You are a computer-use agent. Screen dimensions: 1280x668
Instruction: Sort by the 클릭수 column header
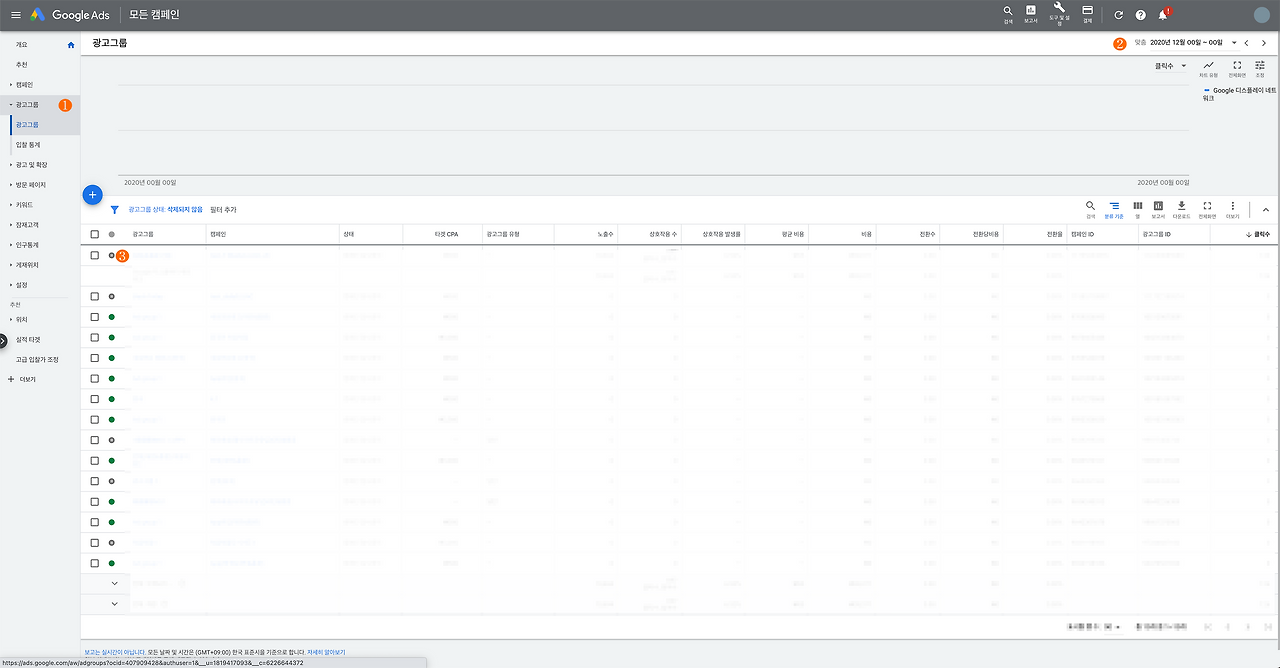1261,234
